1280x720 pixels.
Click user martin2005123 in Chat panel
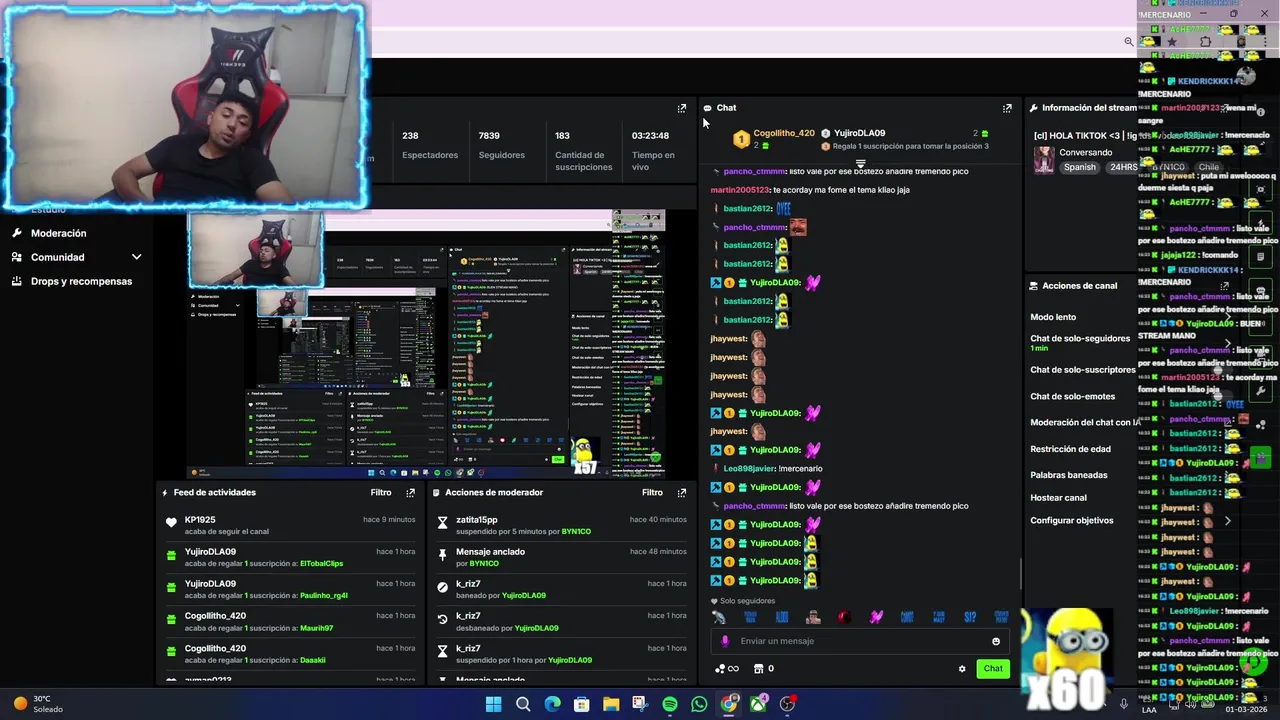[x=740, y=190]
